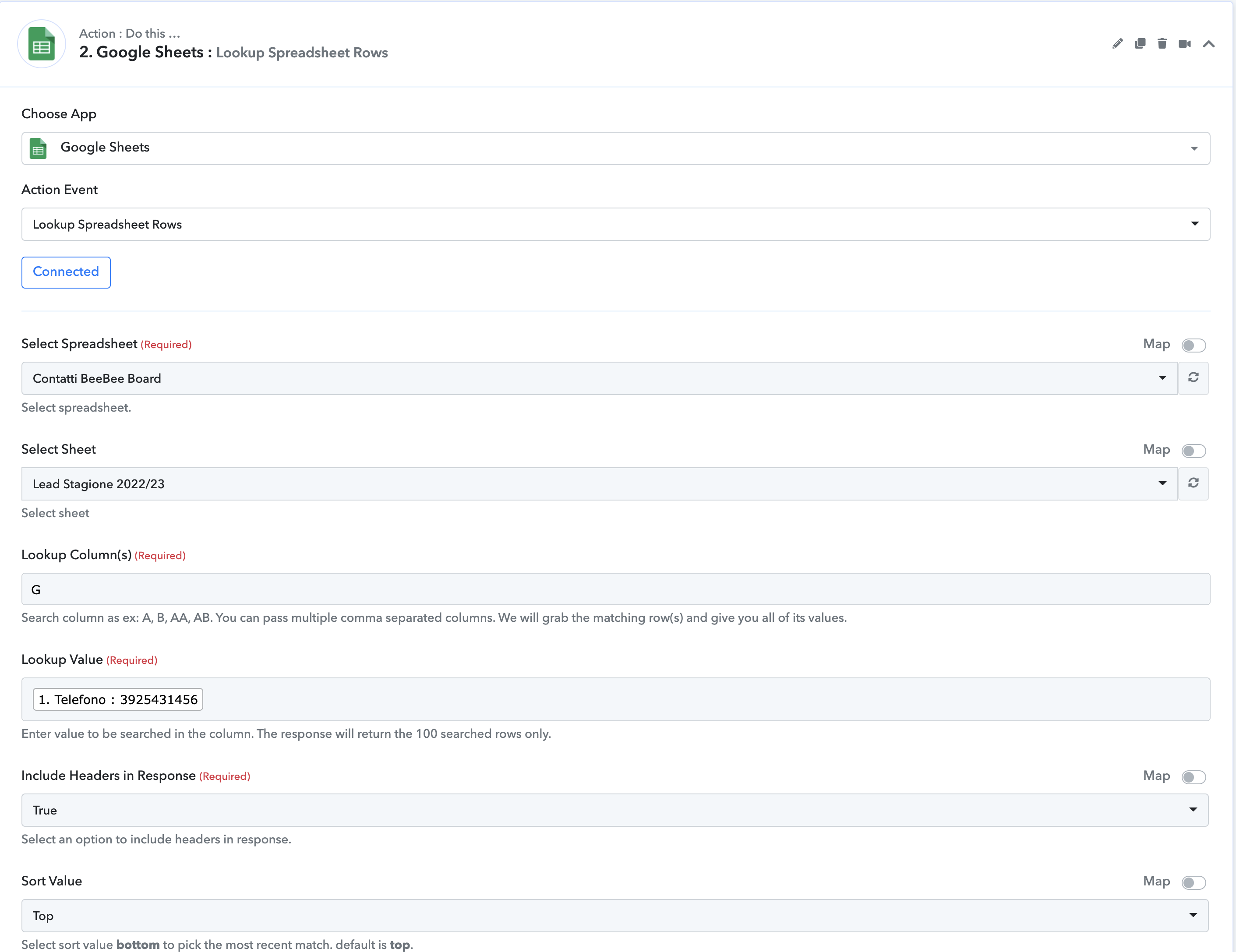
Task: Click the Google Sheets logo in header
Action: tap(41, 44)
